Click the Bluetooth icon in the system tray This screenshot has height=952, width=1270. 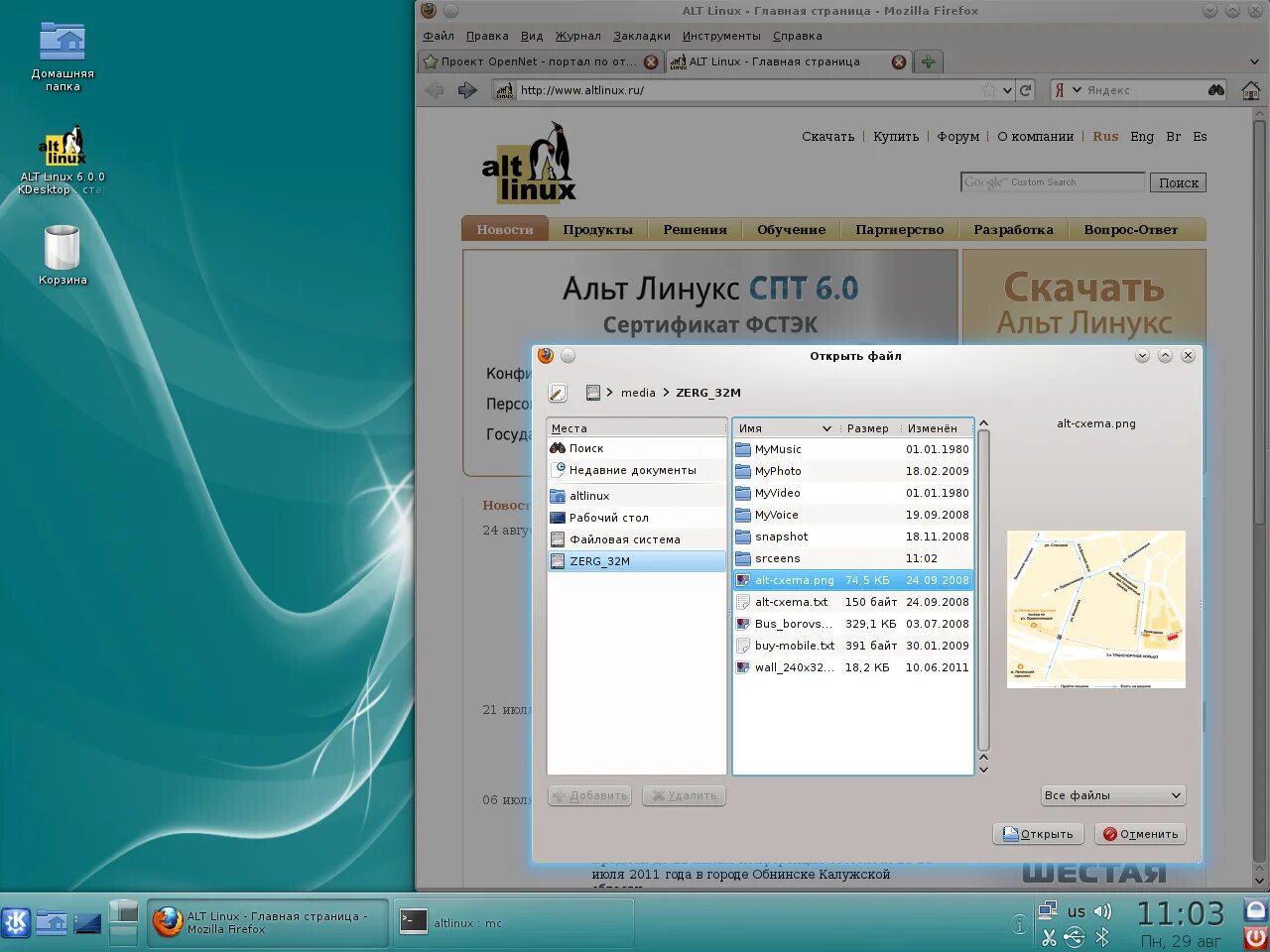pos(1102,937)
